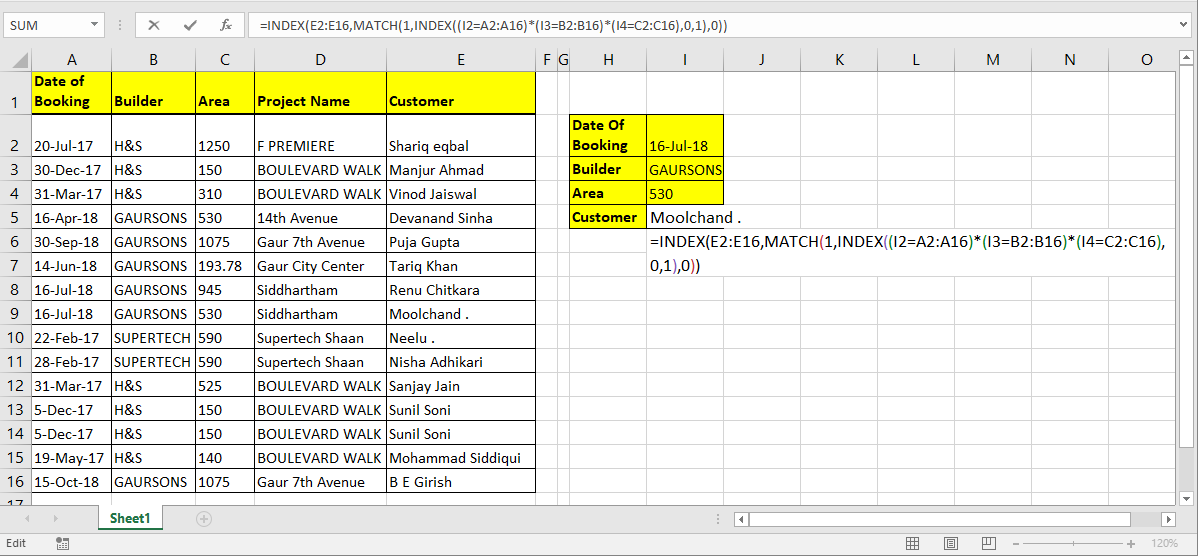Select row 1 header

click(x=15, y=93)
